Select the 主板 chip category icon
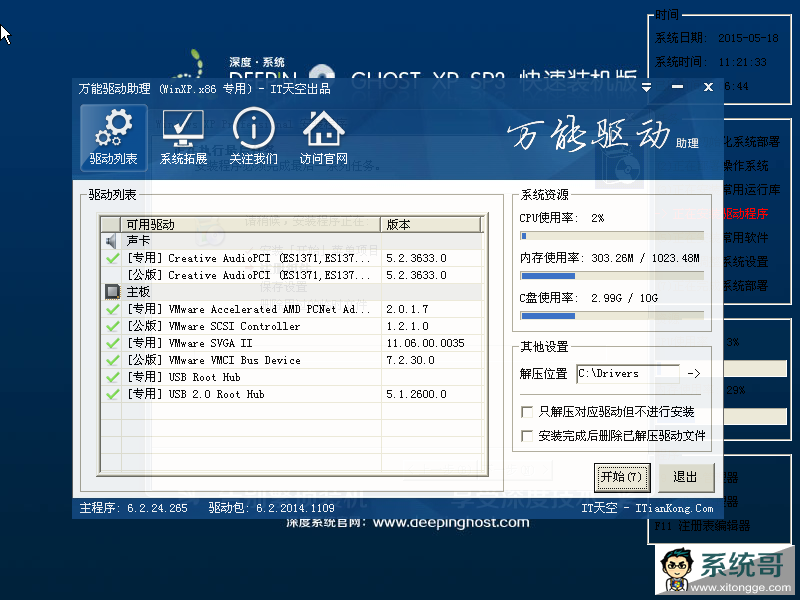The image size is (800, 600). point(112,292)
